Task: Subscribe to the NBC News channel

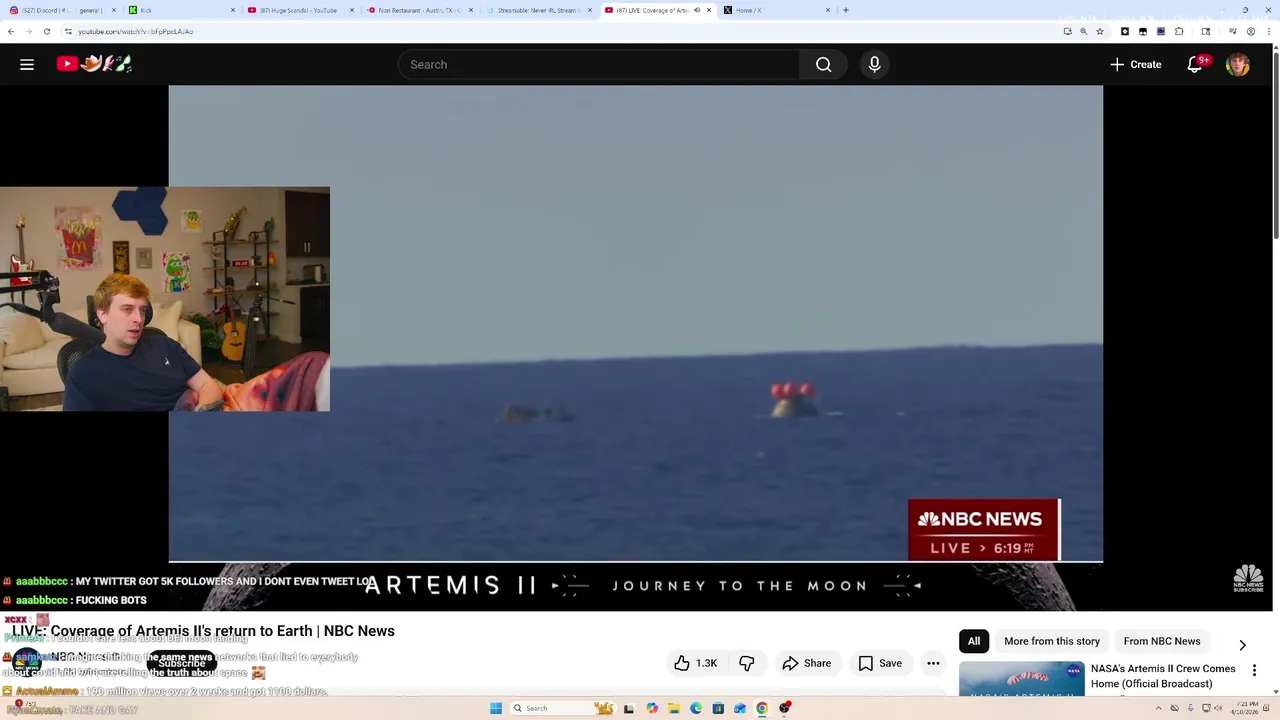Action: click(x=182, y=663)
